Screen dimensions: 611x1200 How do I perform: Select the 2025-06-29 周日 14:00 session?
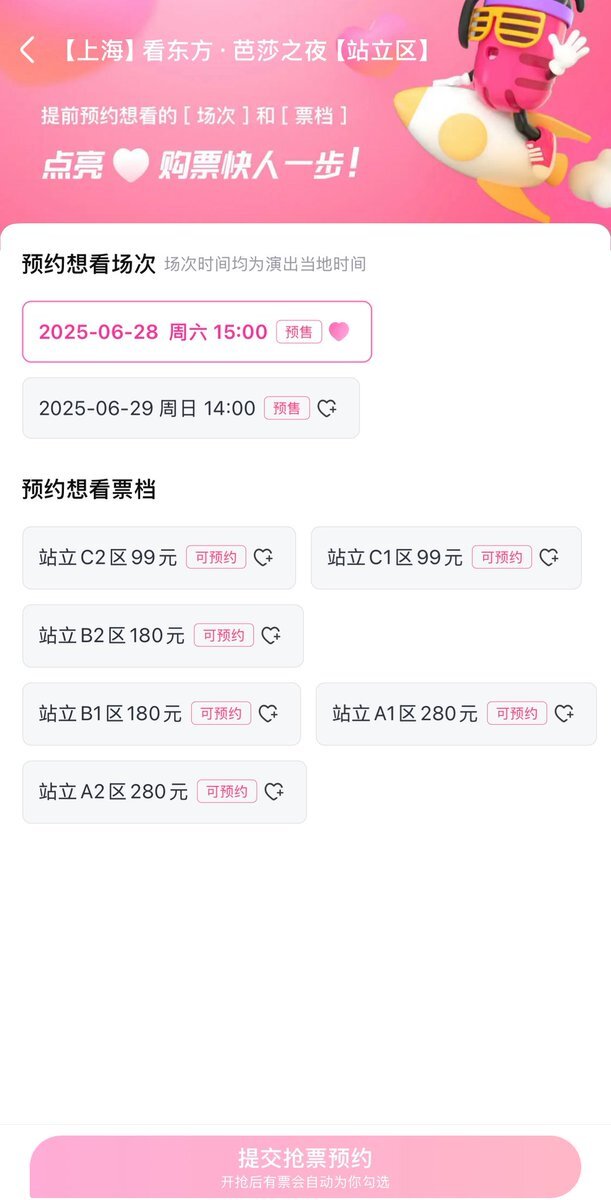pyautogui.click(x=191, y=408)
